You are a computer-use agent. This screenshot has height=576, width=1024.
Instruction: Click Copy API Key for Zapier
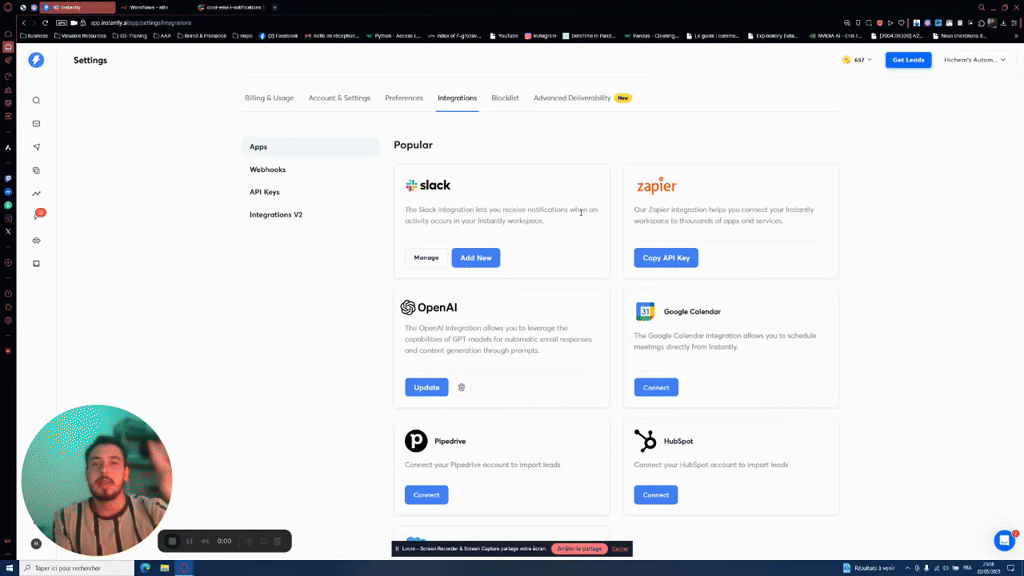tap(665, 258)
